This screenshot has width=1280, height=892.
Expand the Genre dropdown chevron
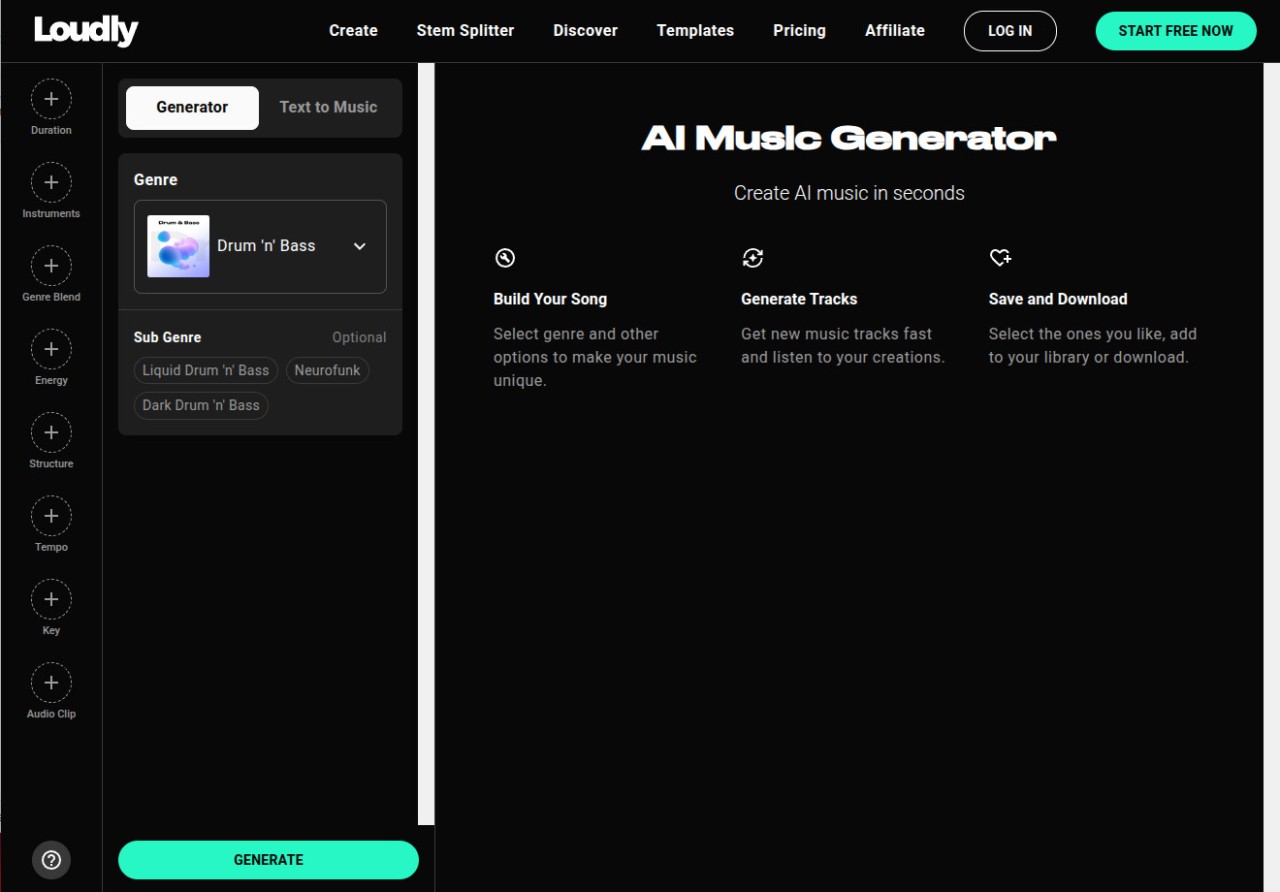(360, 246)
